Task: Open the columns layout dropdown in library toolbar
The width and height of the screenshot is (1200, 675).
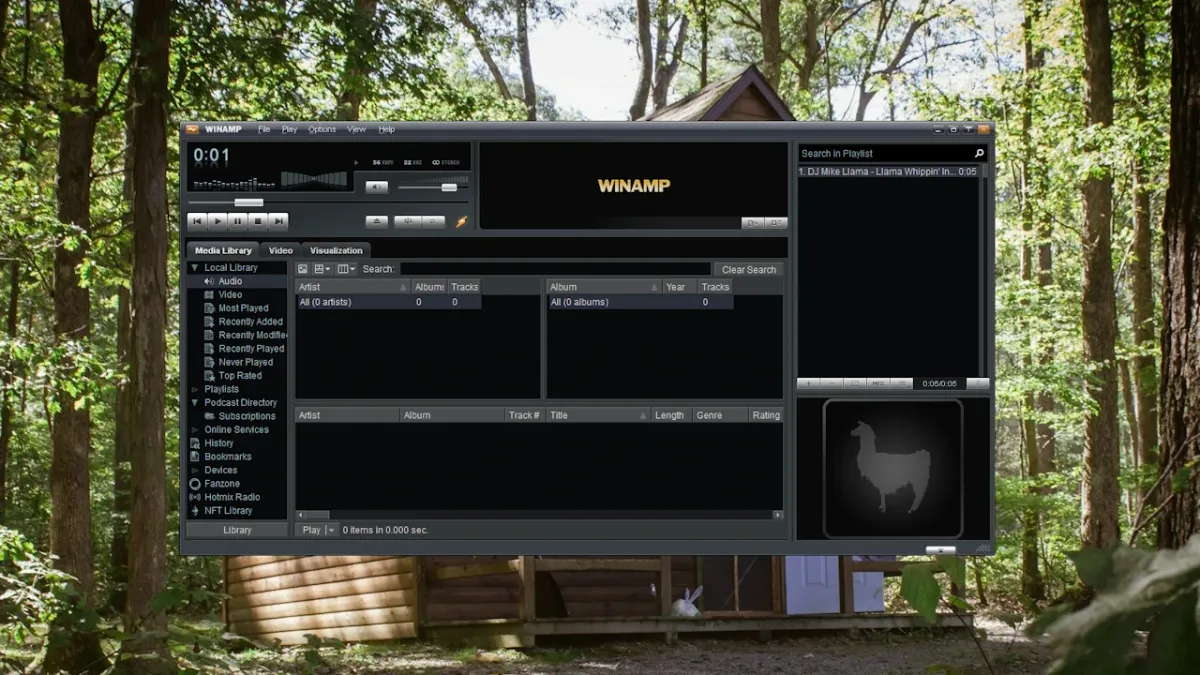Action: [346, 269]
